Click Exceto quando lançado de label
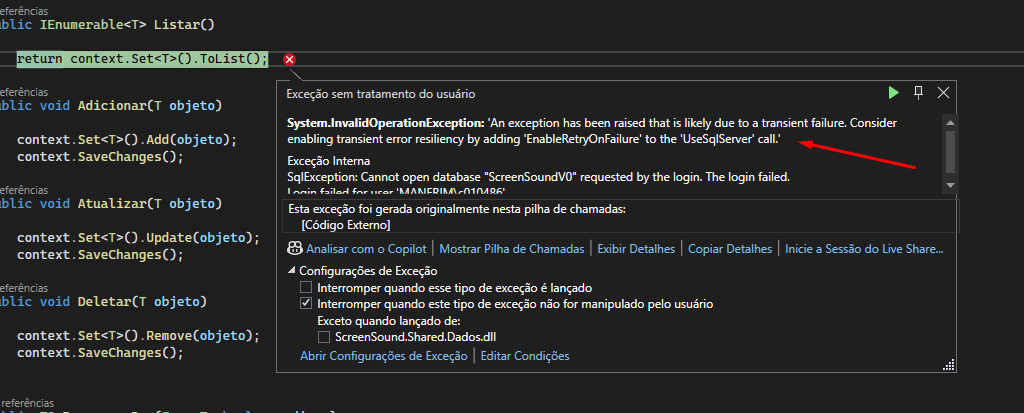Screen dimensions: 1024x413 (389, 321)
